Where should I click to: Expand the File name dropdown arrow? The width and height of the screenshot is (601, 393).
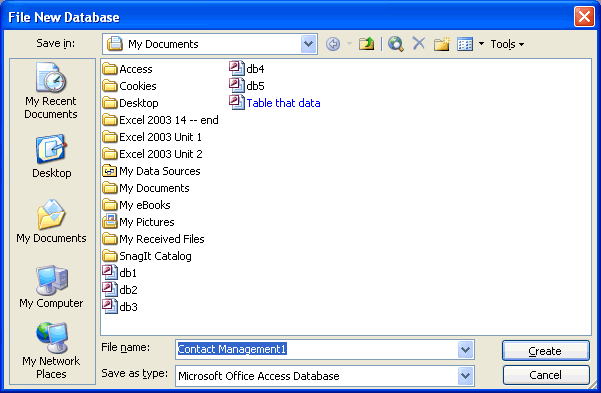[x=465, y=349]
